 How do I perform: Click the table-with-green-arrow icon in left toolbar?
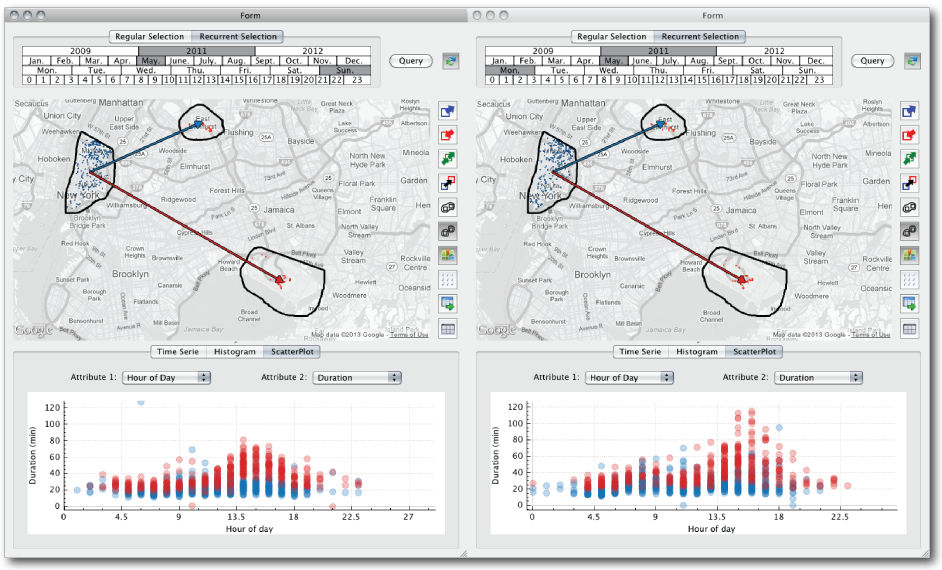[x=447, y=304]
